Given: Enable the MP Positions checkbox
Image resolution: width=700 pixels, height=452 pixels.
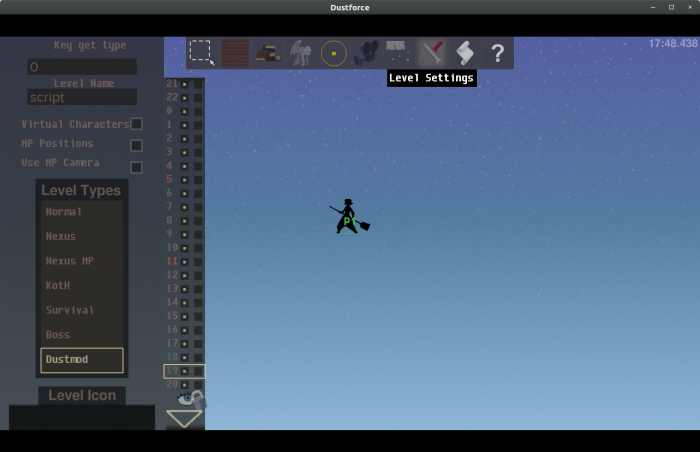Looking at the screenshot, I should [x=137, y=145].
